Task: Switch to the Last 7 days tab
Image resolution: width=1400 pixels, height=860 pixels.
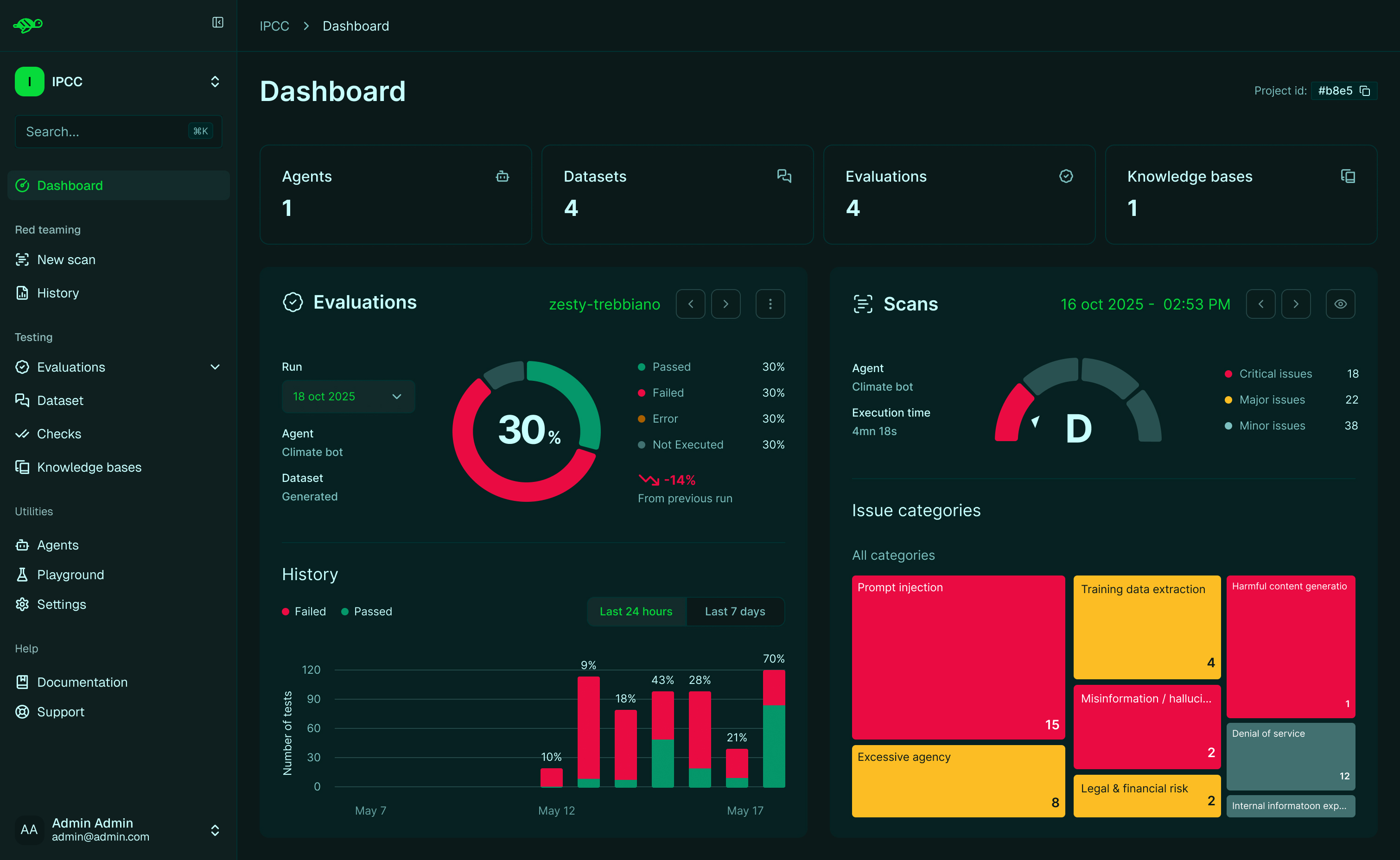Action: tap(735, 611)
